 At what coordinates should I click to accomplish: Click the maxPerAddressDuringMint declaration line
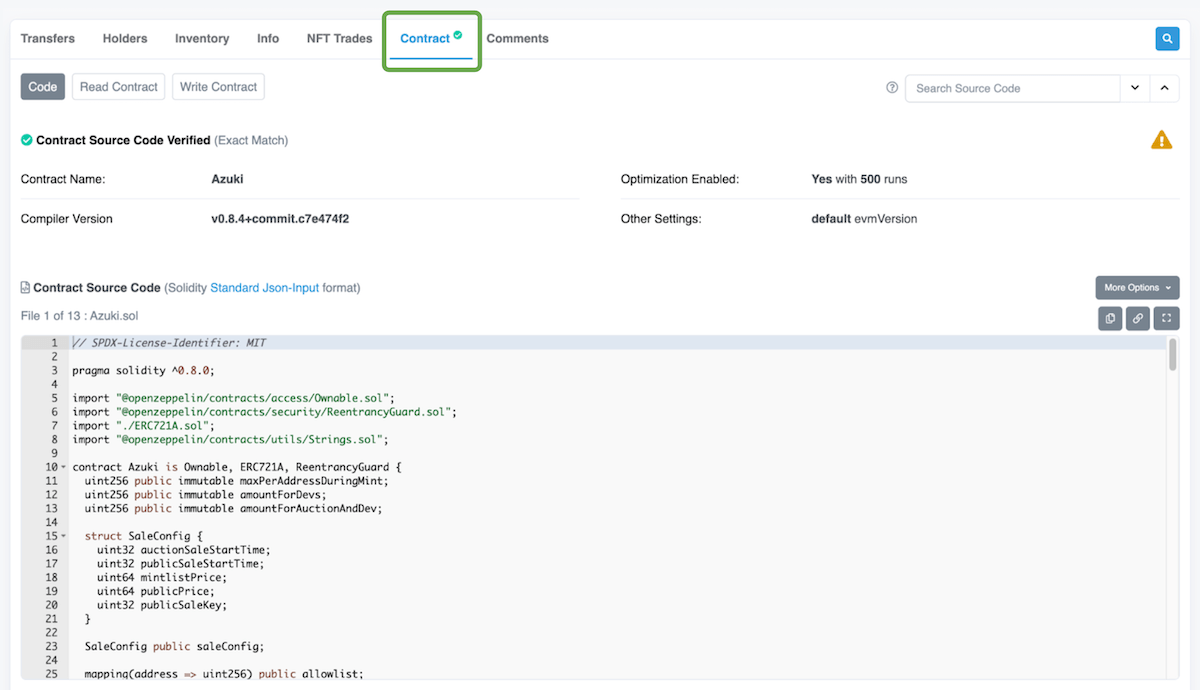coord(236,481)
